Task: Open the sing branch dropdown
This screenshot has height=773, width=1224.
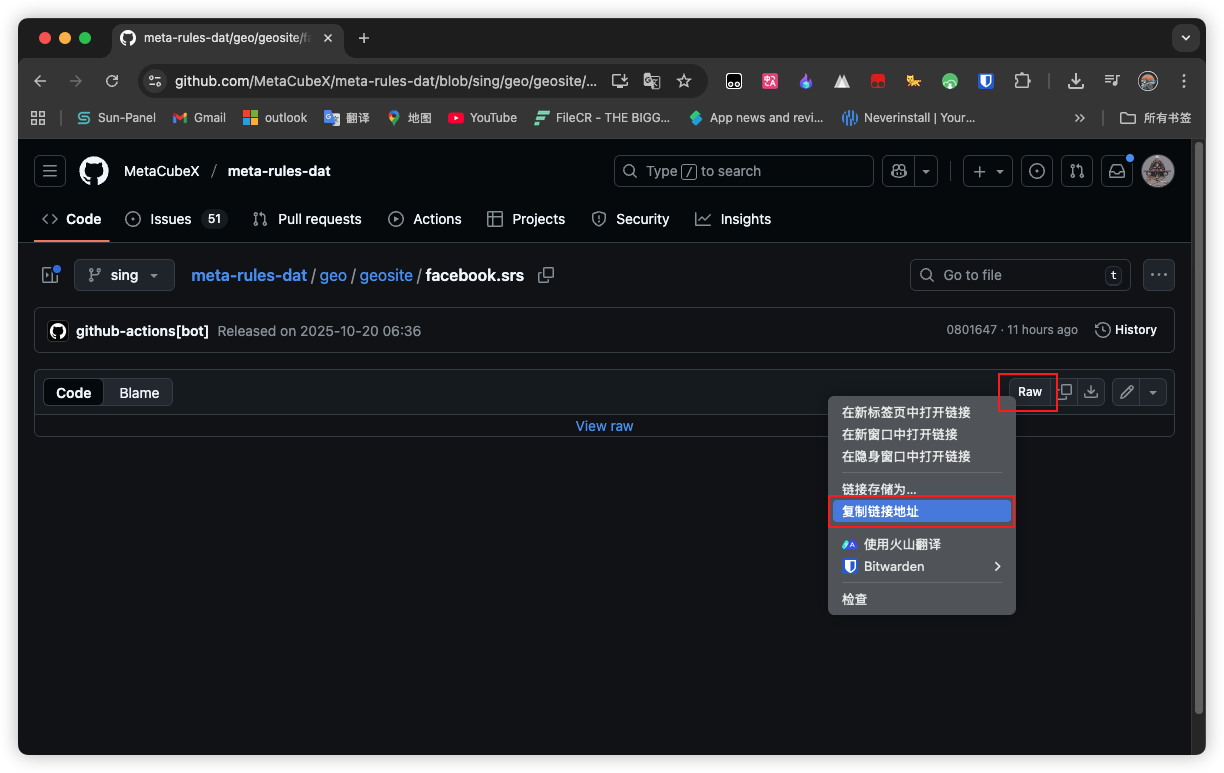Action: point(124,275)
